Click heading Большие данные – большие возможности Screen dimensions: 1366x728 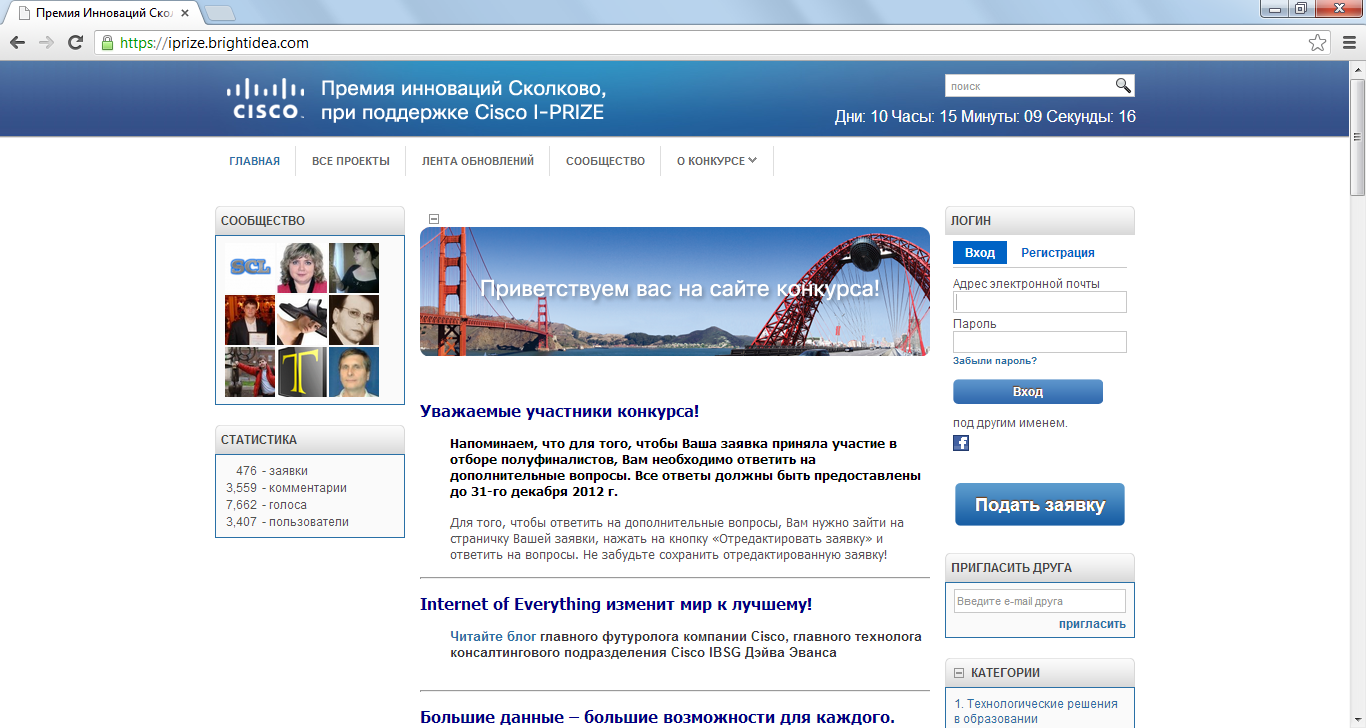[657, 718]
